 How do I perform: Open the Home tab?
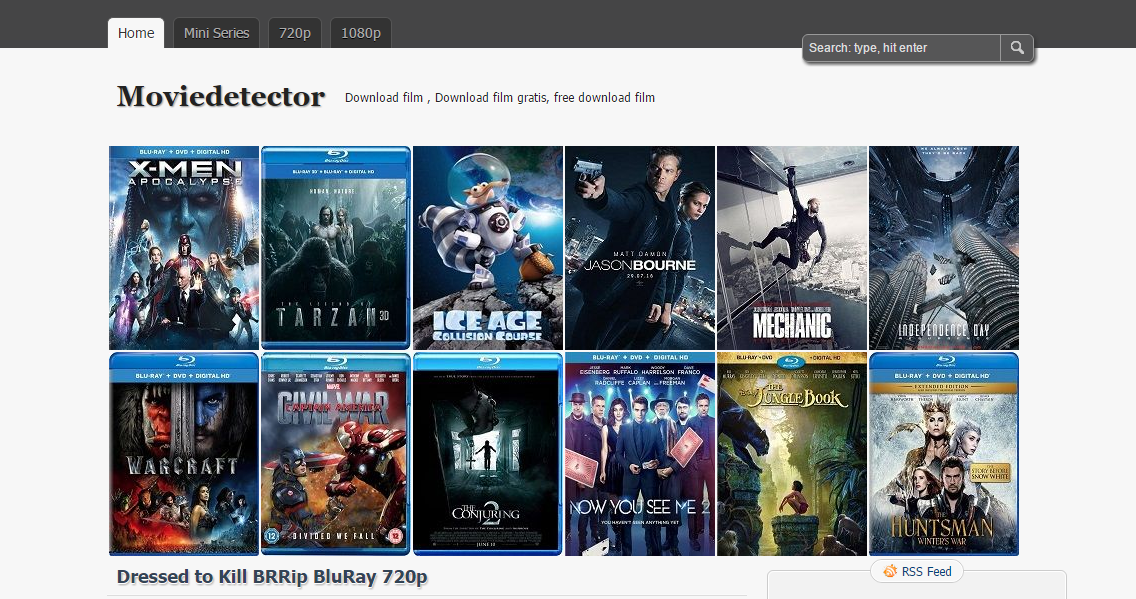point(136,33)
